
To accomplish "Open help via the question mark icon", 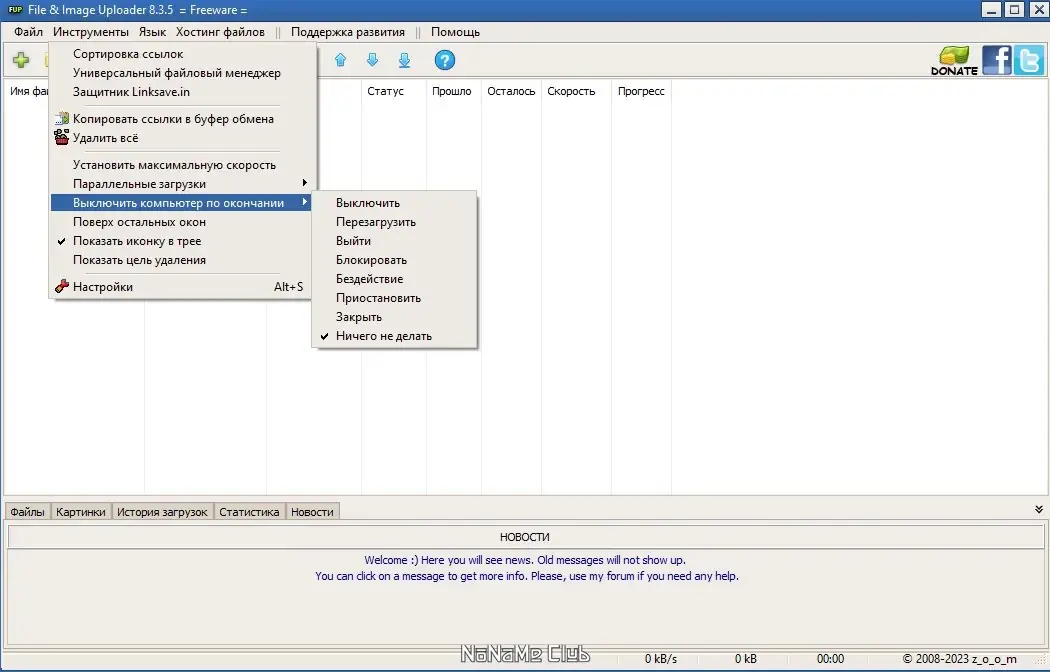I will click(443, 59).
